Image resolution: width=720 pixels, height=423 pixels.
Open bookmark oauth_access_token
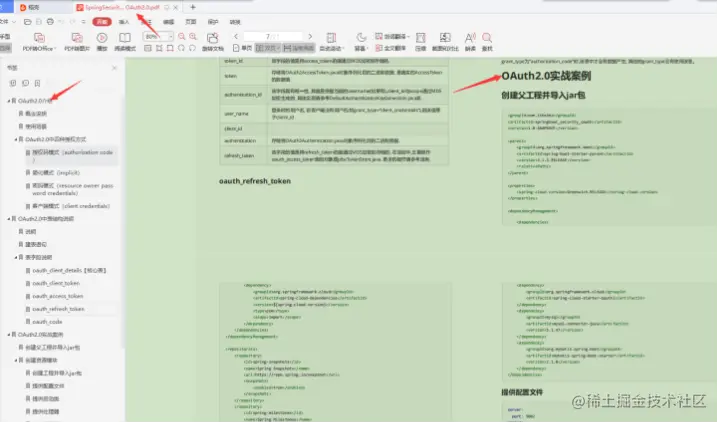pos(57,296)
